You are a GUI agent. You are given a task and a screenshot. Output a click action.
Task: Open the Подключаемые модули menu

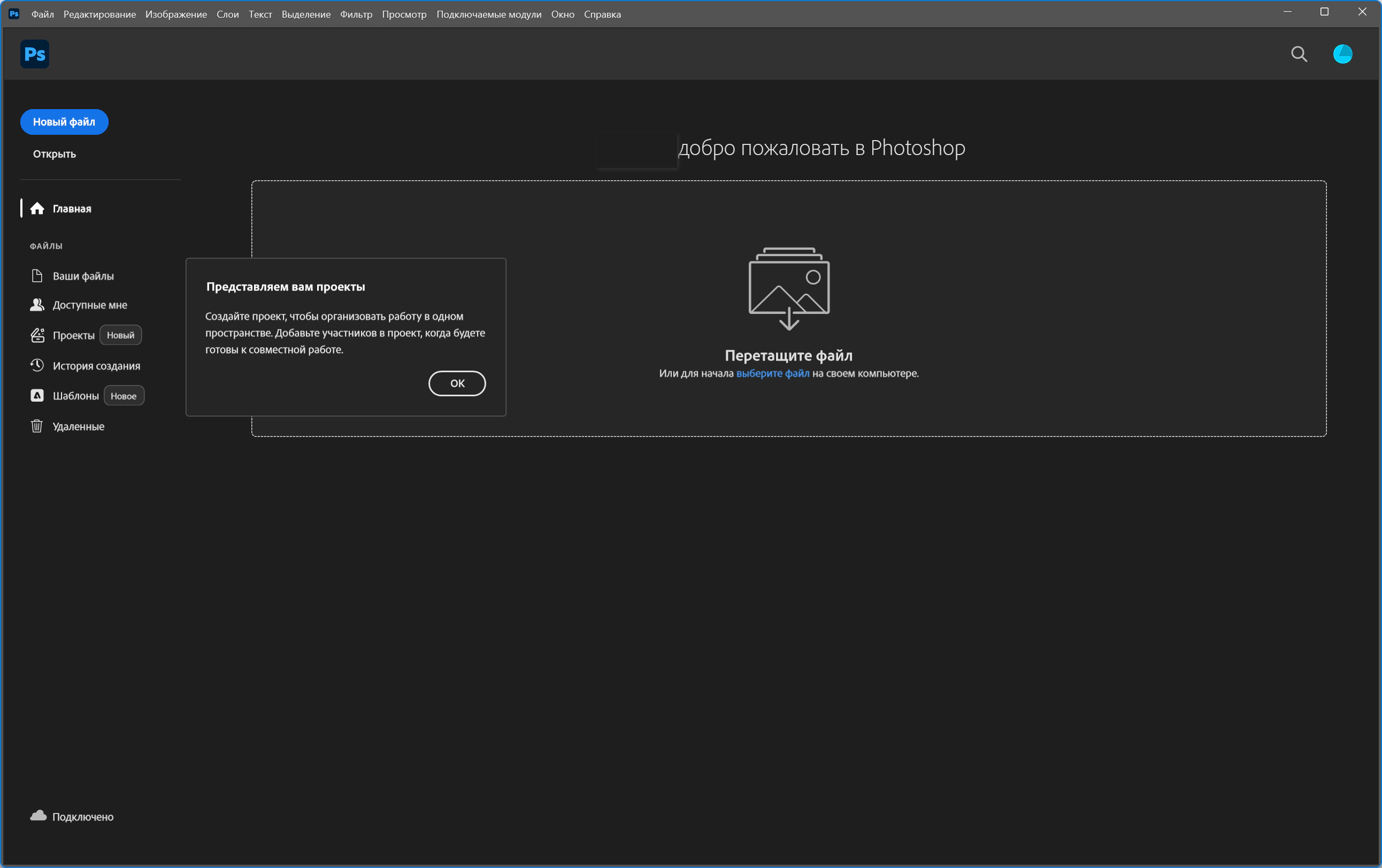[488, 14]
